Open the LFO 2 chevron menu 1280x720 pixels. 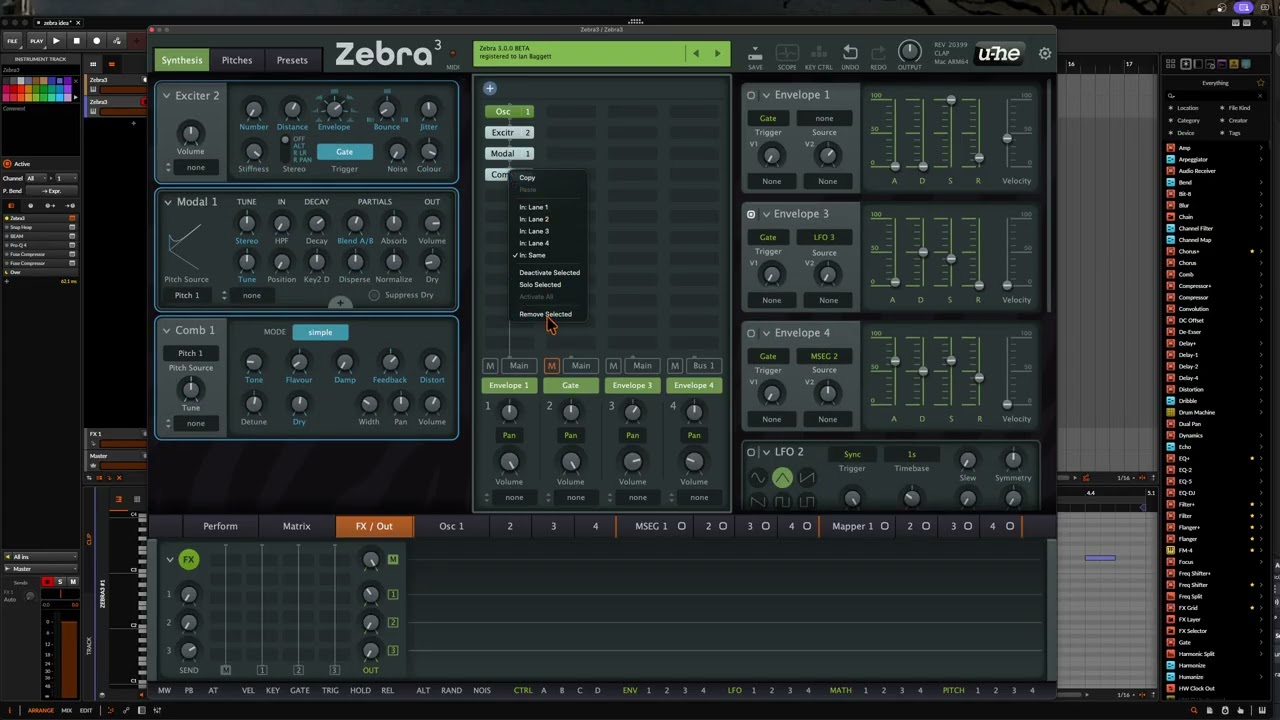pyautogui.click(x=766, y=452)
